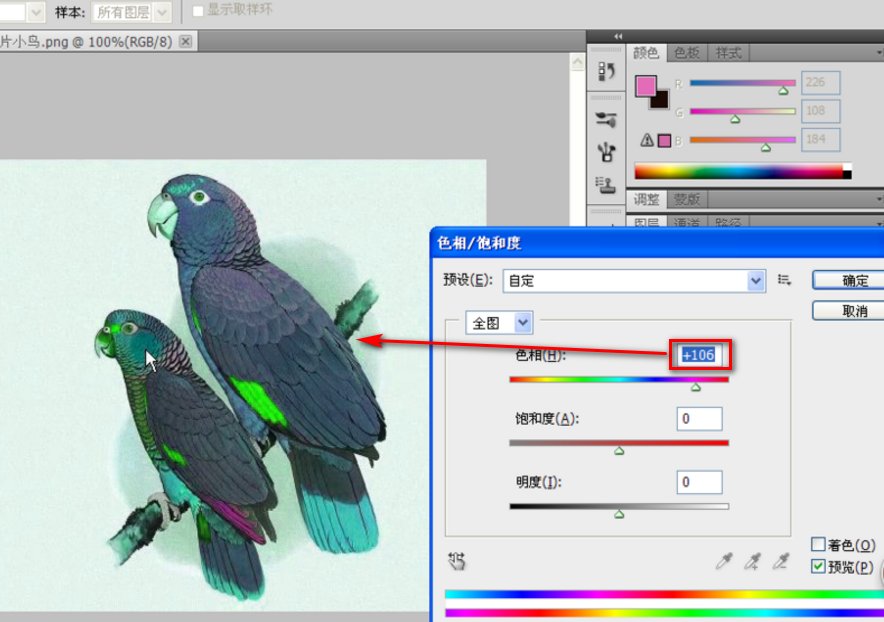Enable the 着色 (Colorize) checkbox
The height and width of the screenshot is (622, 884).
tap(818, 545)
